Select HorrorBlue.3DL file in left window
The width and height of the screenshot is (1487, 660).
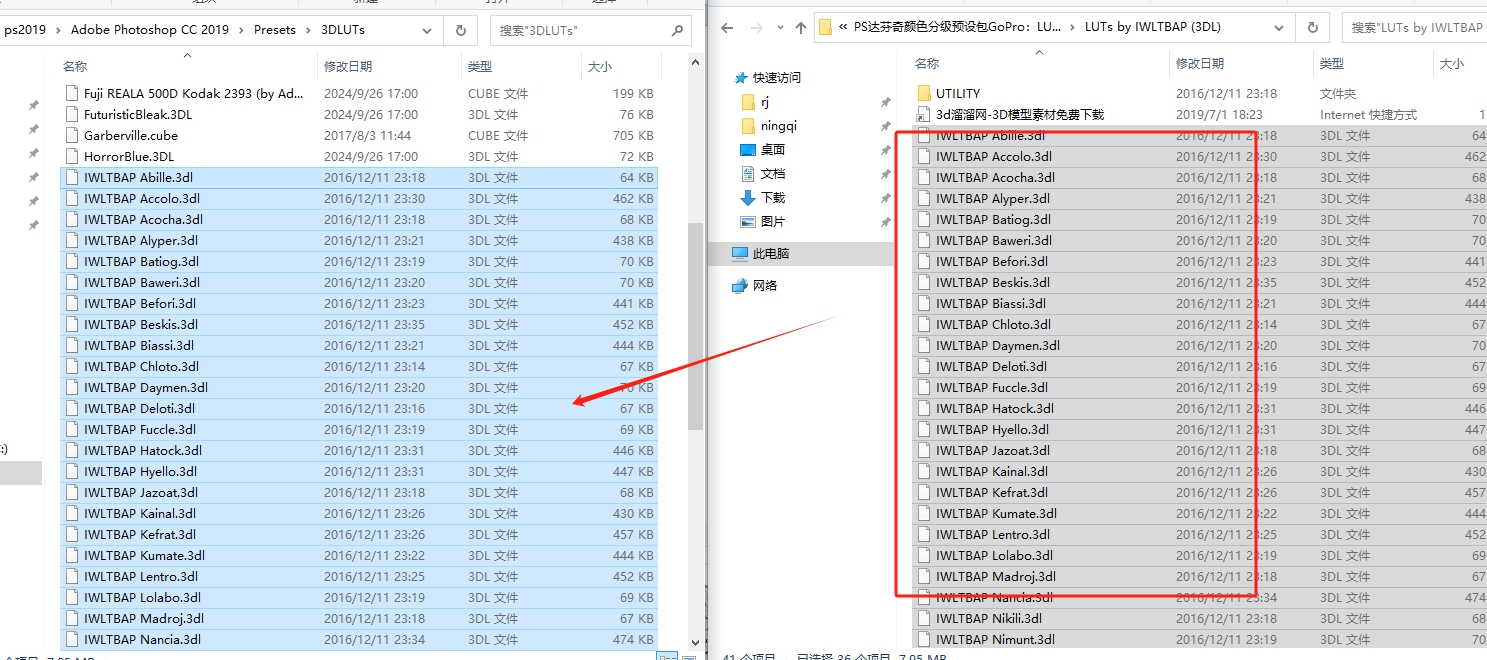point(129,156)
